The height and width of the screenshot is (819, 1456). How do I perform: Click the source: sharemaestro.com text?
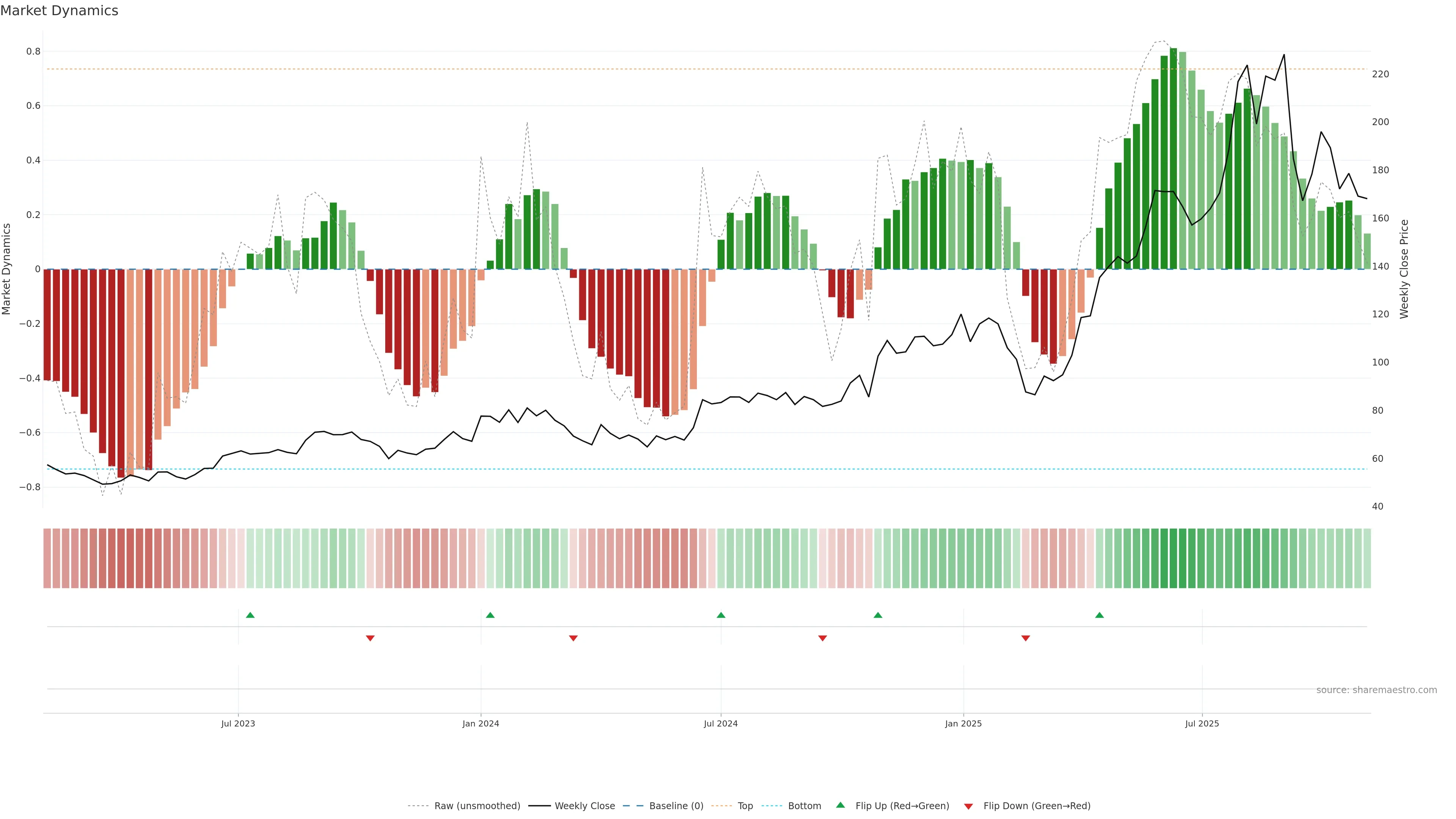click(x=1376, y=690)
